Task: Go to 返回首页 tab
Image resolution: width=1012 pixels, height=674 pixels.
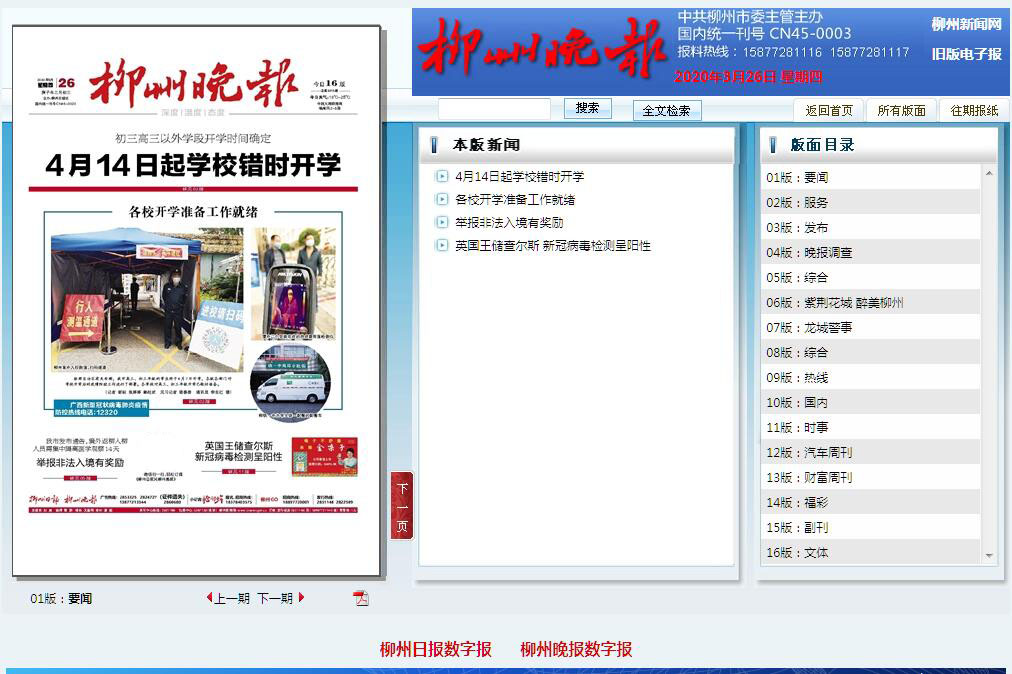Action: pos(829,110)
